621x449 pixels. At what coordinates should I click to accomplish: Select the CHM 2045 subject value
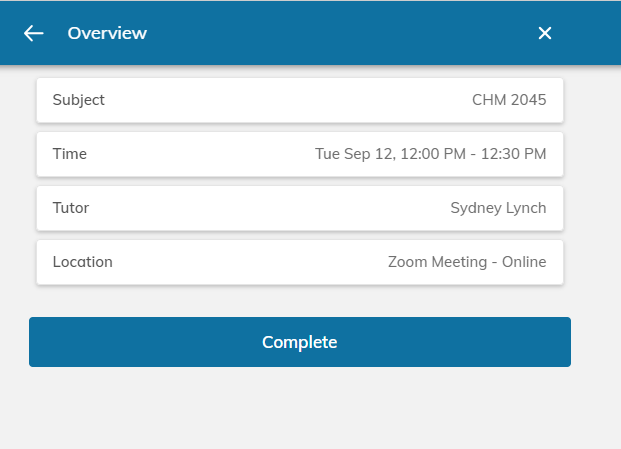509,100
